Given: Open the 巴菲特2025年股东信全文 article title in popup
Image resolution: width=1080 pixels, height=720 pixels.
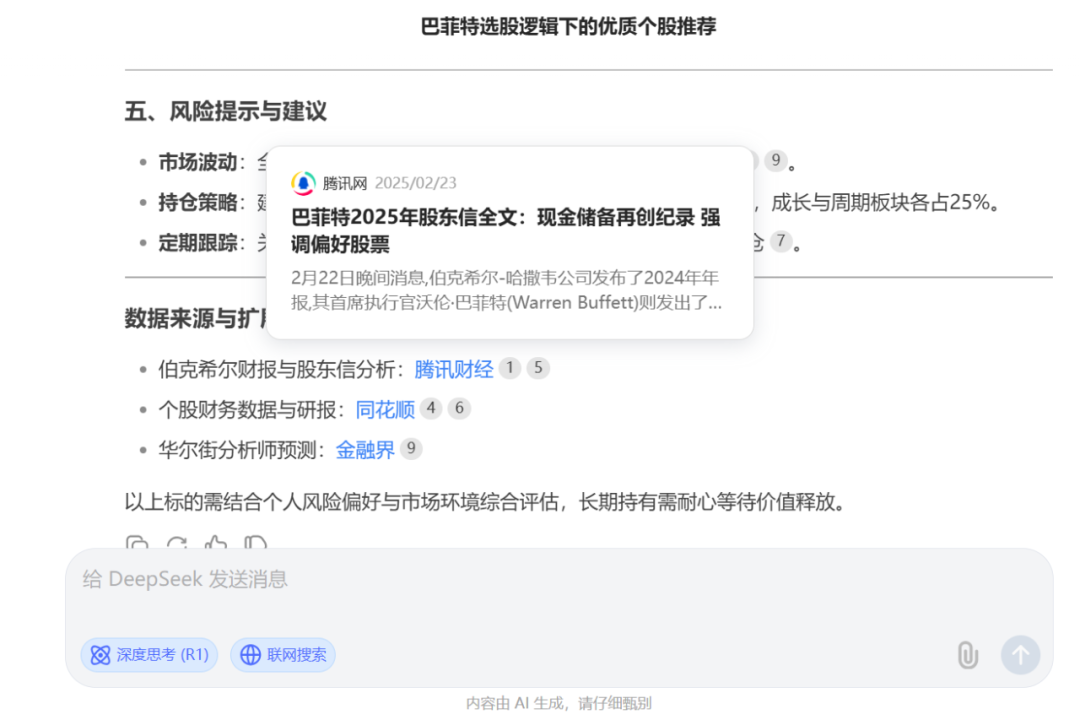Looking at the screenshot, I should (506, 231).
